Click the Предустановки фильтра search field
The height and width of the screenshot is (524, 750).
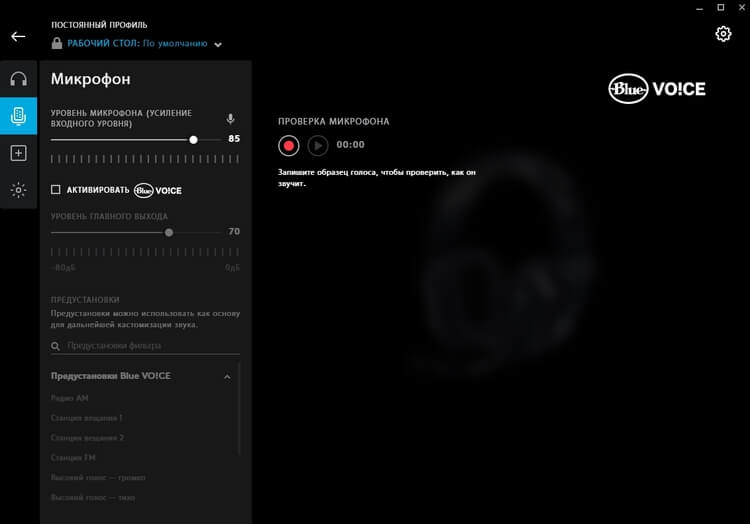(x=145, y=346)
